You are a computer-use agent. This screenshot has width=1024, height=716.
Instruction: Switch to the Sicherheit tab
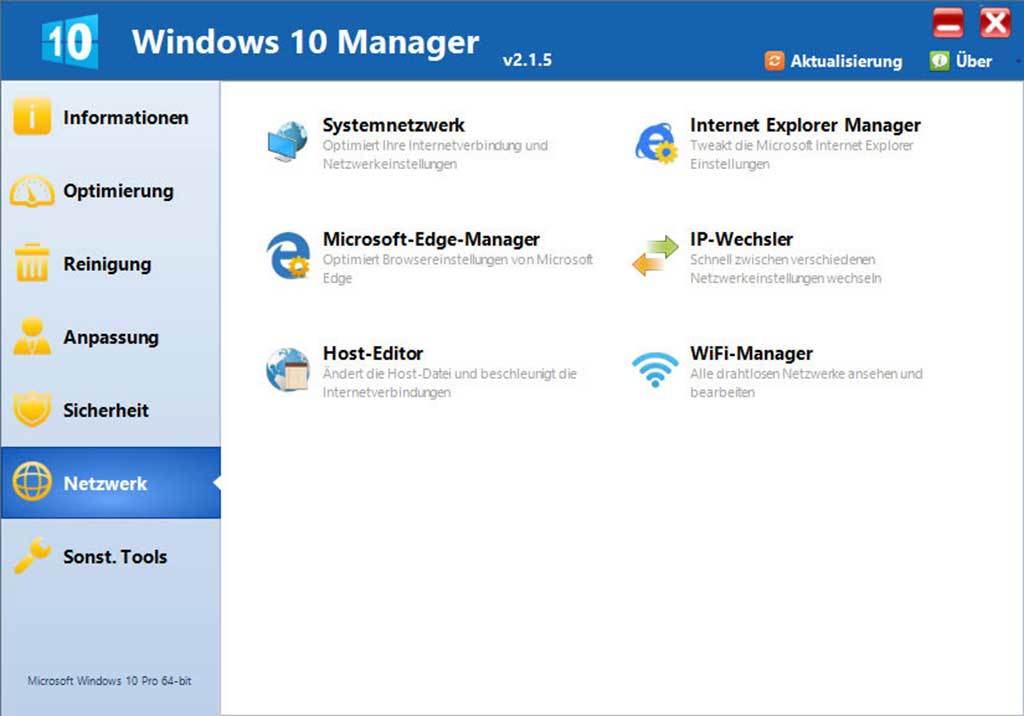click(110, 410)
